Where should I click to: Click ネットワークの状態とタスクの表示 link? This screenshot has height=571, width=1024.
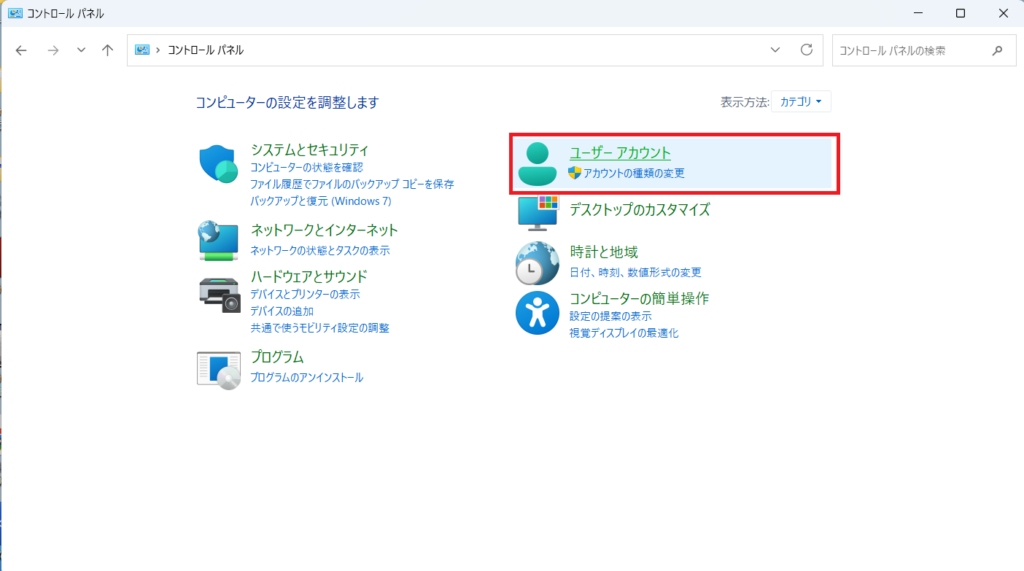pos(320,250)
